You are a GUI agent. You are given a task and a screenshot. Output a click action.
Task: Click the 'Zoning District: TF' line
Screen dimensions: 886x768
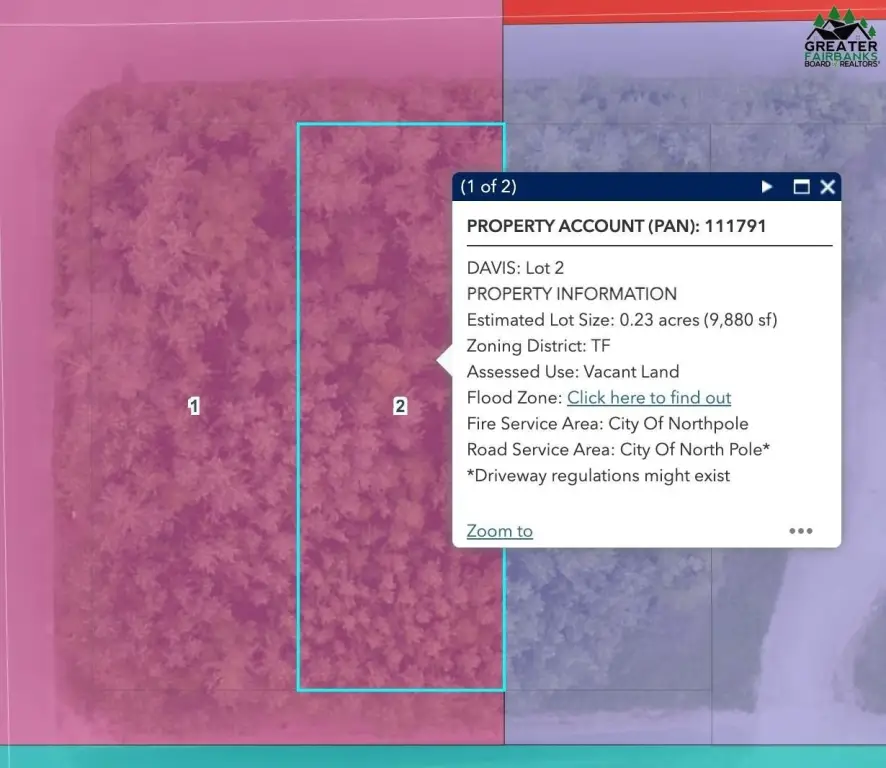(538, 346)
